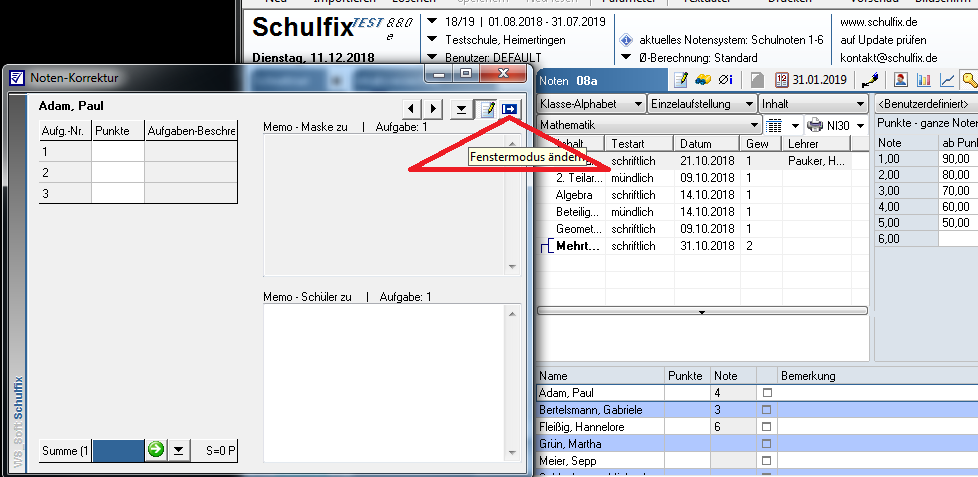Image resolution: width=978 pixels, height=477 pixels.
Task: Select the bold Mehrt... test row
Action: click(702, 246)
